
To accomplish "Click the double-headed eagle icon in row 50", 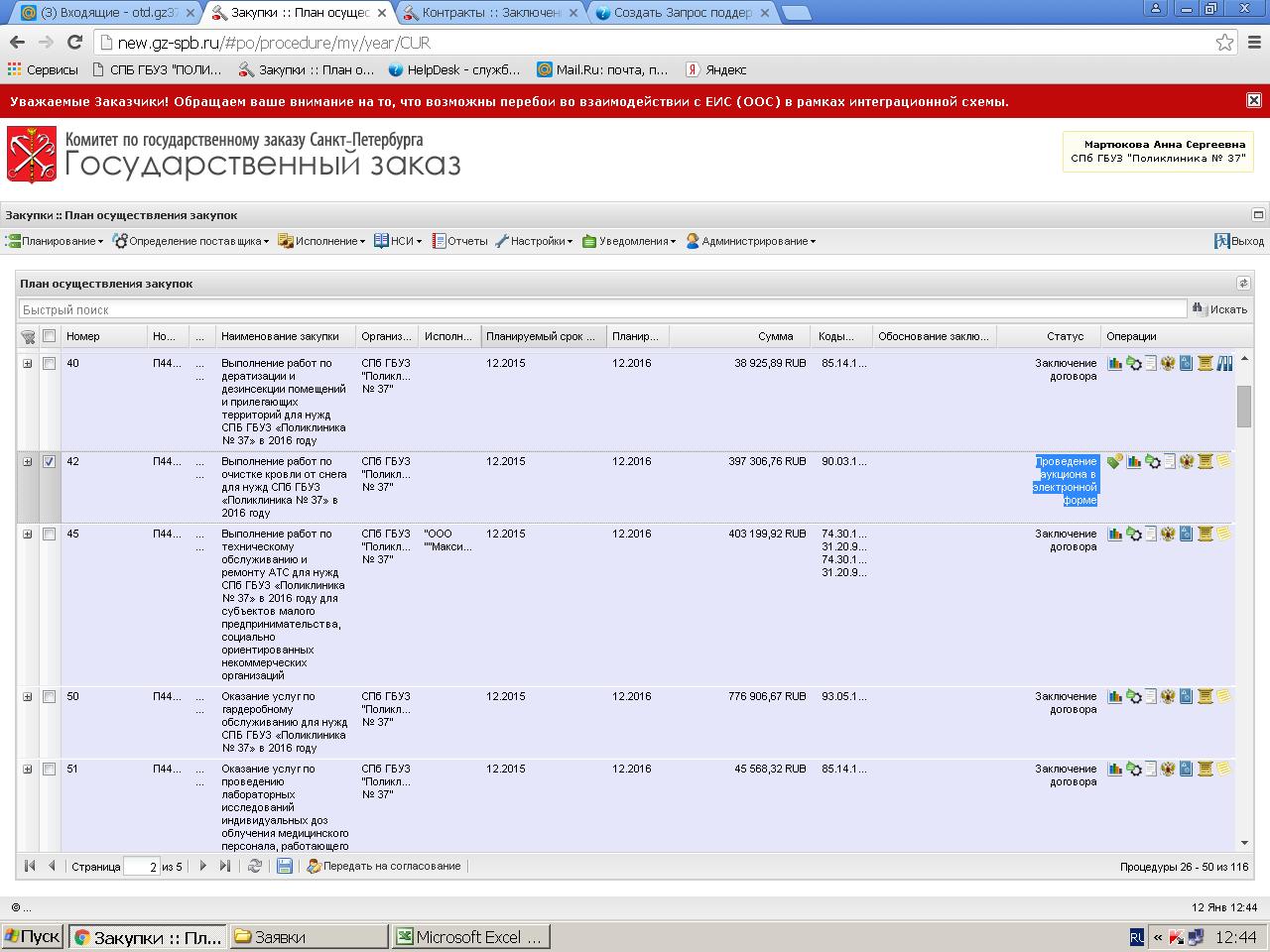I will coord(1168,697).
